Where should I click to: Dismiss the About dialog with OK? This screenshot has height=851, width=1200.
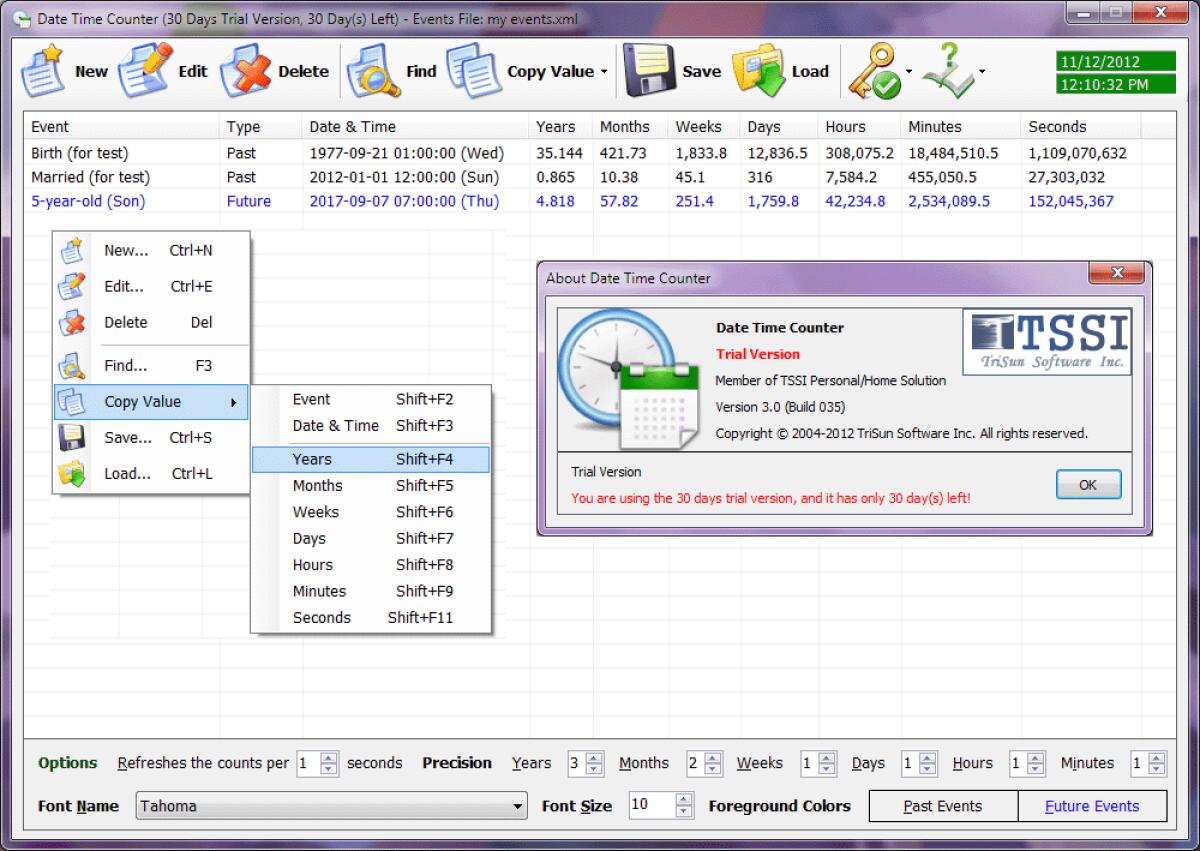[x=1088, y=484]
